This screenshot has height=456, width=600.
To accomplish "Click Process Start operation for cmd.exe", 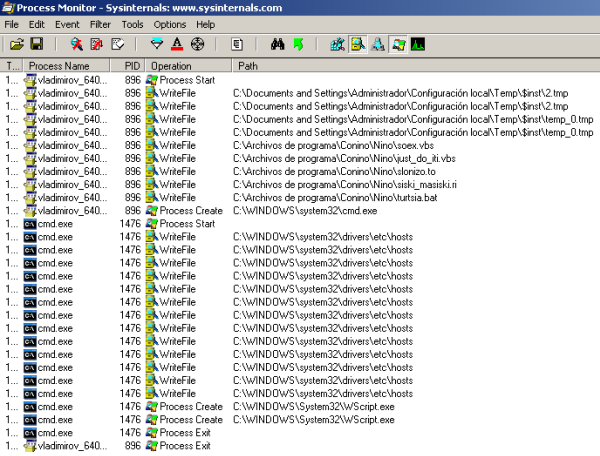I will tap(187, 223).
